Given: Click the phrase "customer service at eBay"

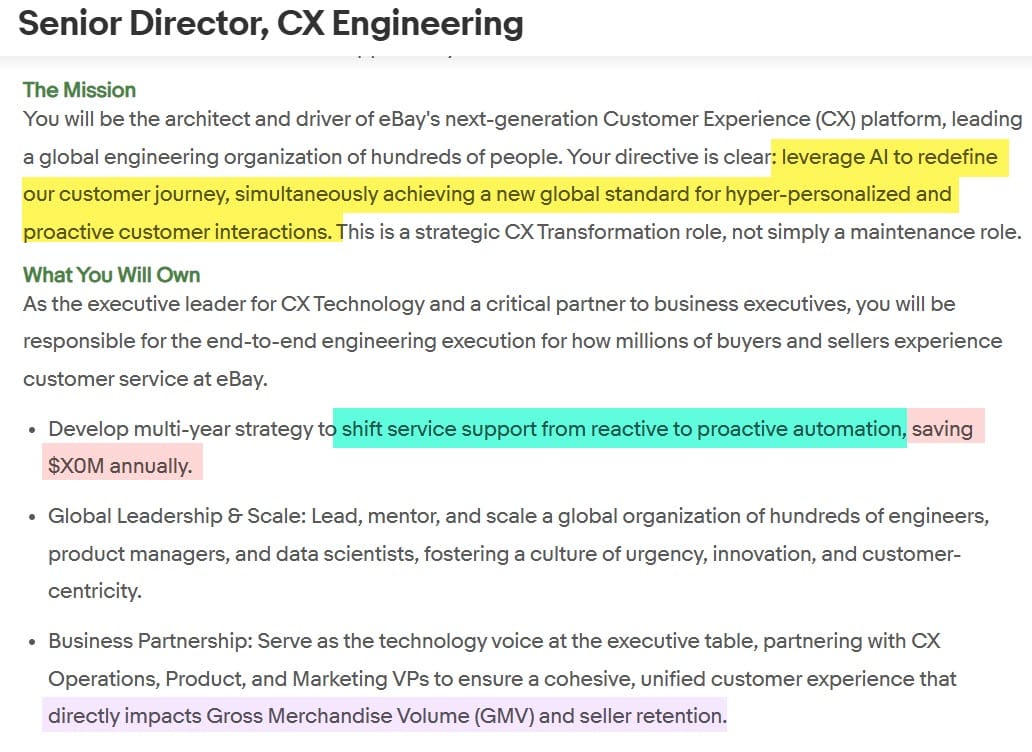Looking at the screenshot, I should (x=145, y=379).
